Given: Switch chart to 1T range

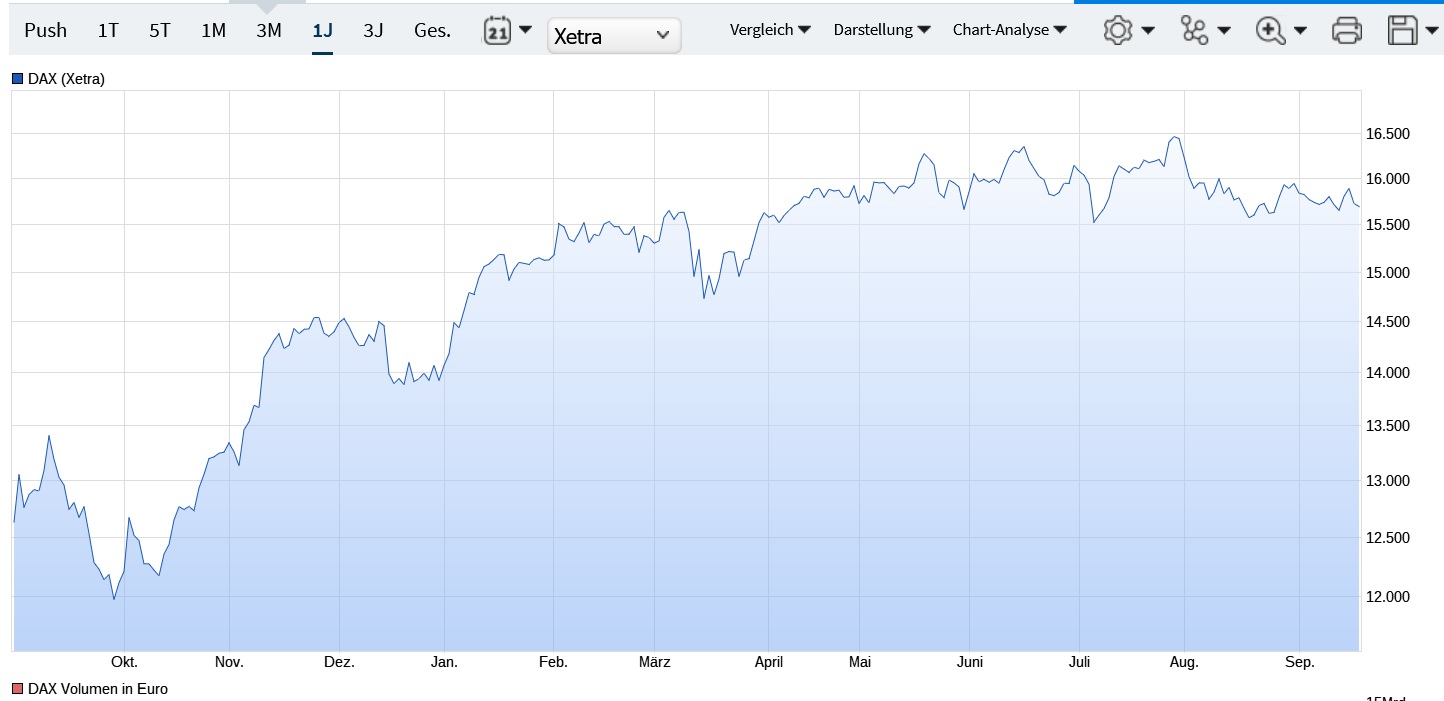Looking at the screenshot, I should coord(108,30).
